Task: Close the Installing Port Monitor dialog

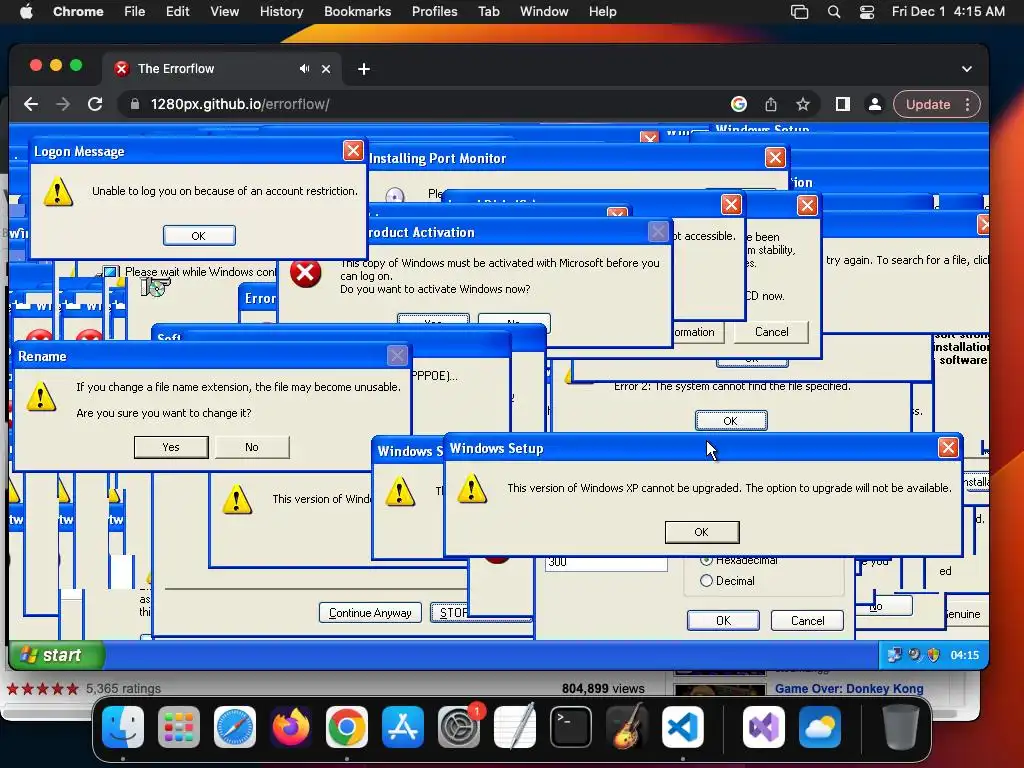Action: click(x=775, y=157)
